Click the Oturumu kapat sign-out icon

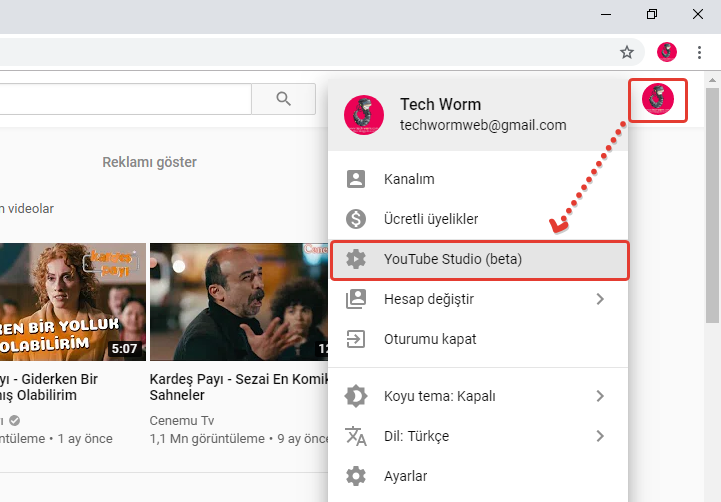pos(356,339)
